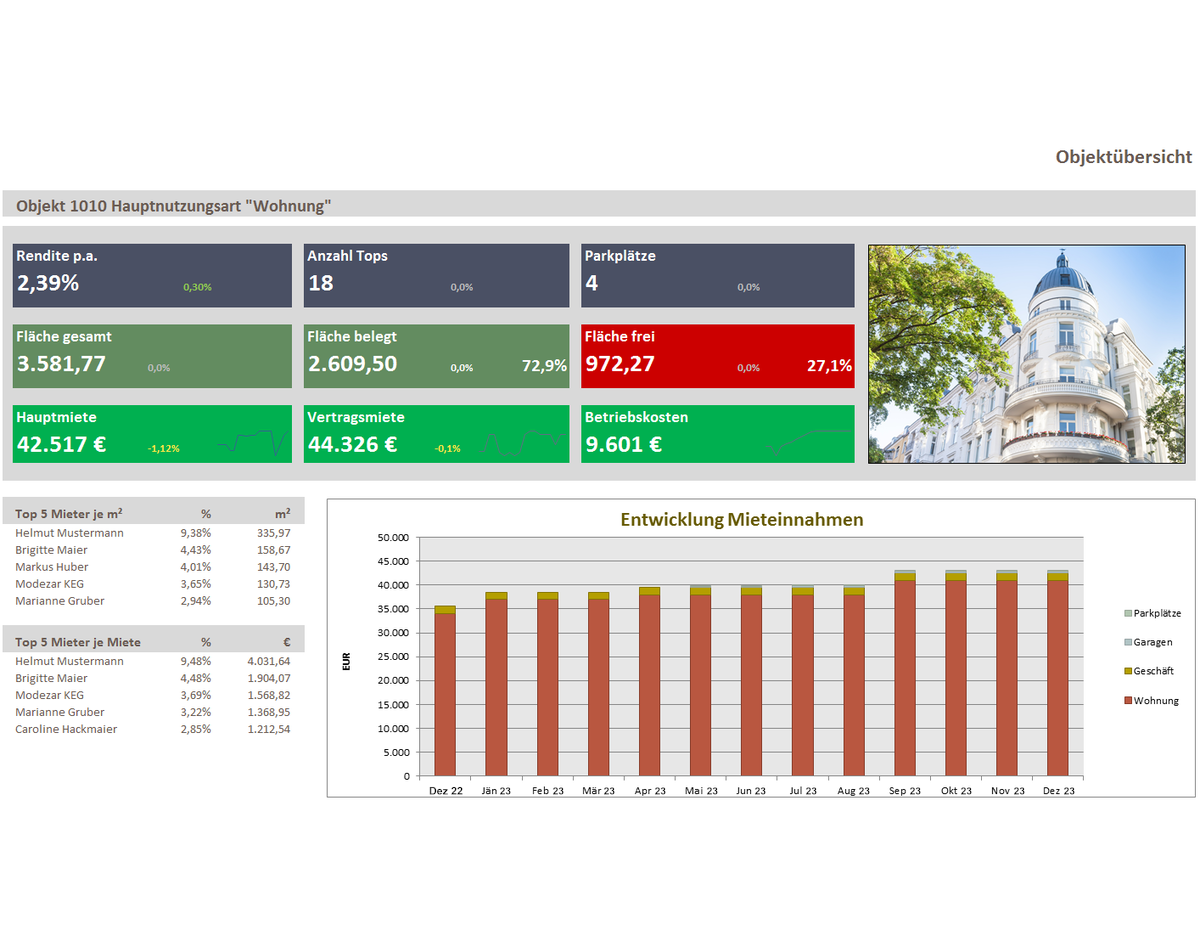Click the Top 5 Mieter je Miete header

tap(78, 642)
